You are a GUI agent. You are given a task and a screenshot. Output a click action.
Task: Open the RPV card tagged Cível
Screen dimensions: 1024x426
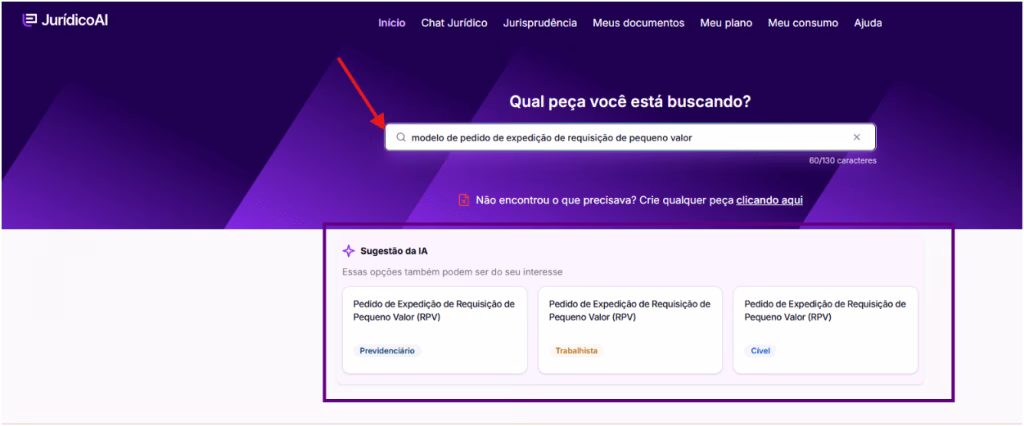(825, 330)
